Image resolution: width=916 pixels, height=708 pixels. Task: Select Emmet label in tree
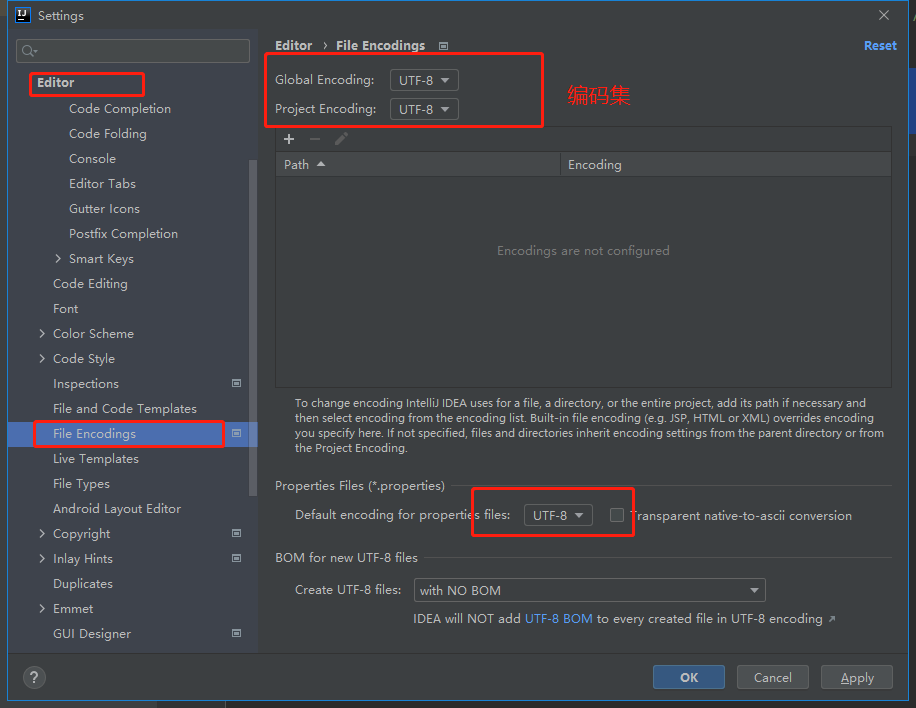pos(72,609)
